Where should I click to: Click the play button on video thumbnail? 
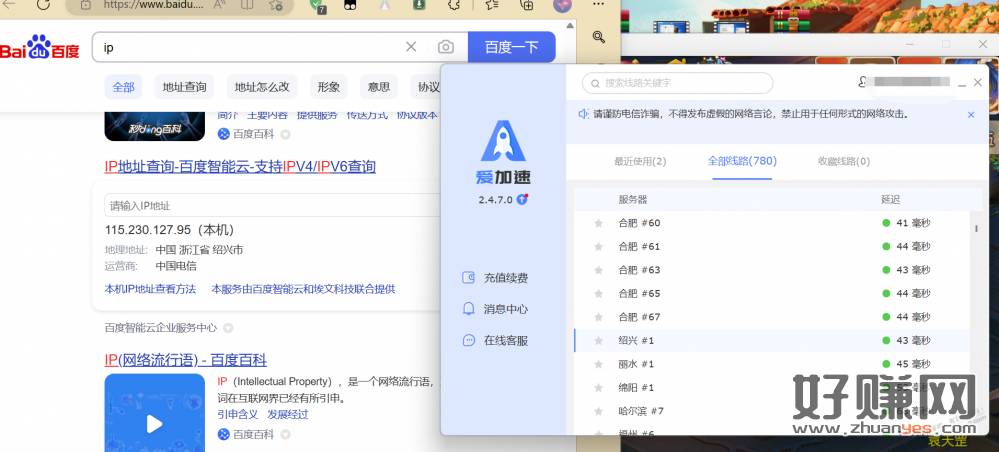click(x=154, y=424)
